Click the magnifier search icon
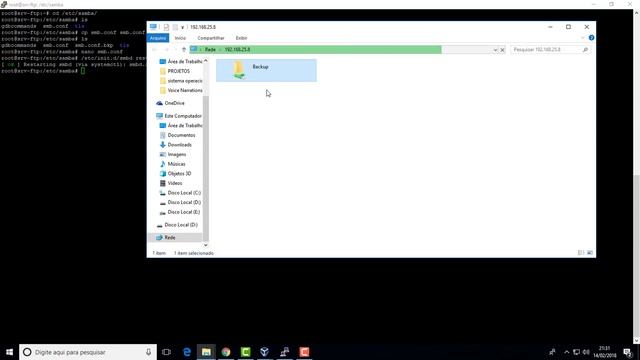This screenshot has height=360, width=640. (x=585, y=49)
